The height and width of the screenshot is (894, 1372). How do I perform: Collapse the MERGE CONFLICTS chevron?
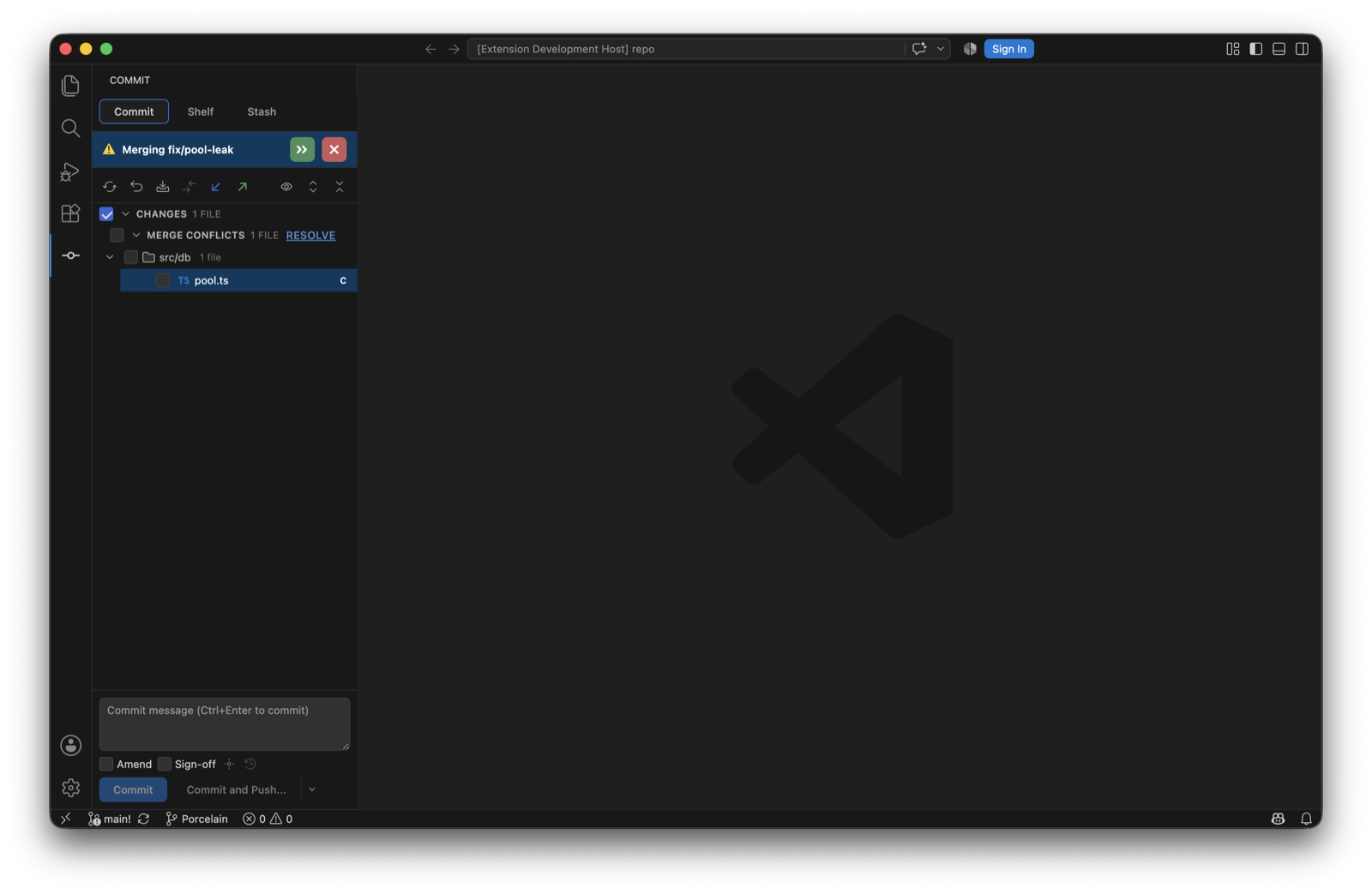click(135, 235)
